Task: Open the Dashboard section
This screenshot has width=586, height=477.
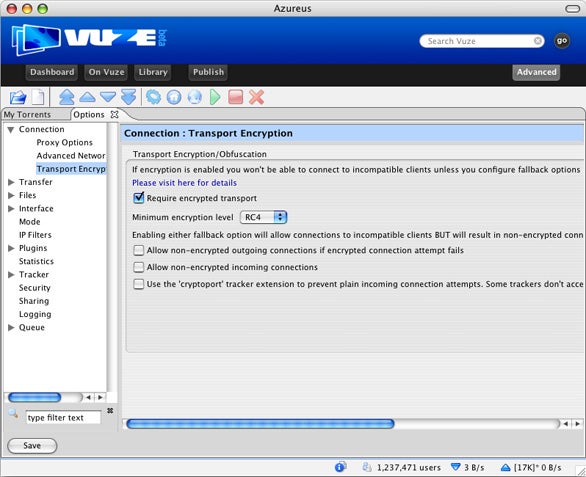Action: pos(52,72)
